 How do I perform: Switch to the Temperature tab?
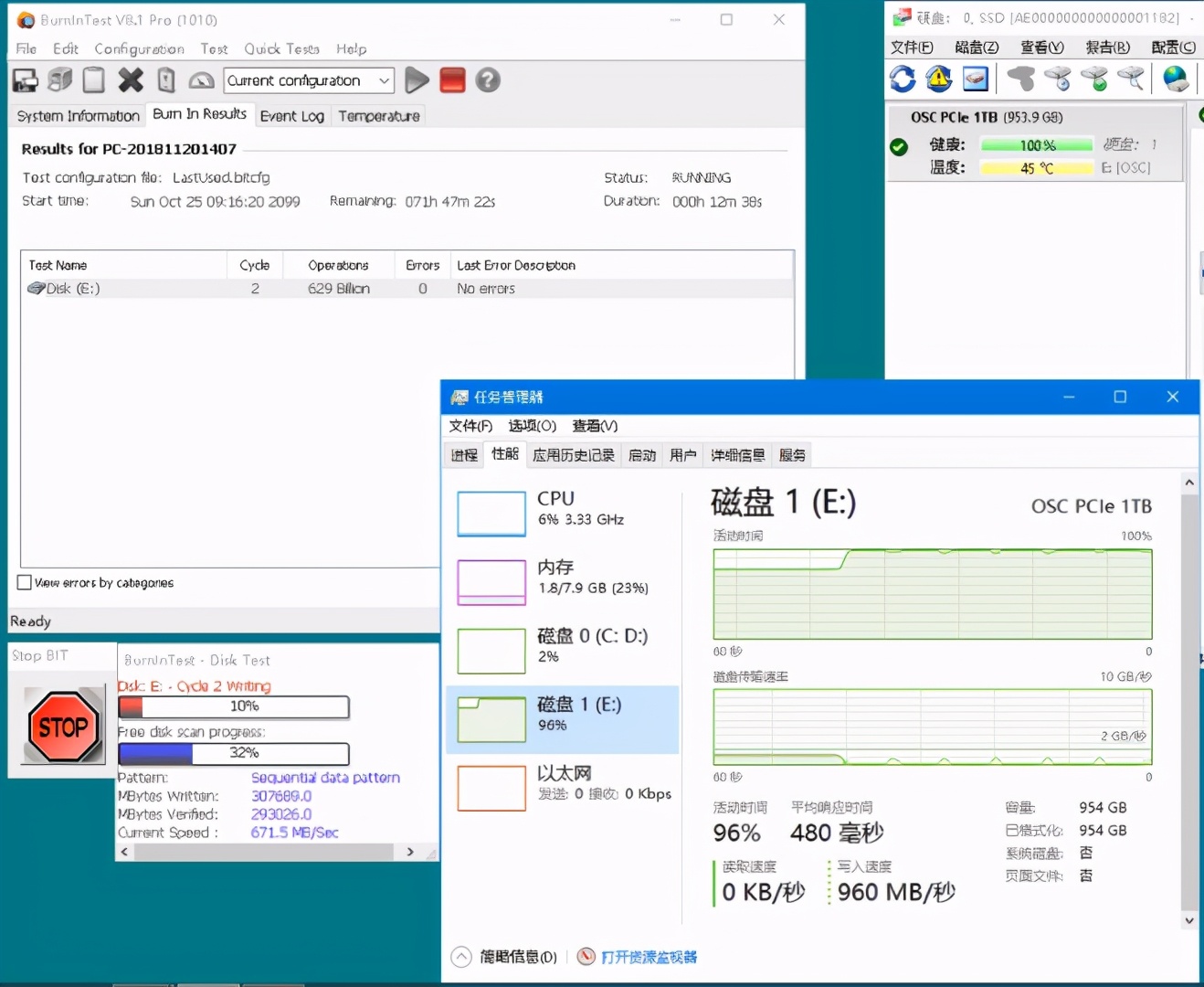(x=378, y=115)
